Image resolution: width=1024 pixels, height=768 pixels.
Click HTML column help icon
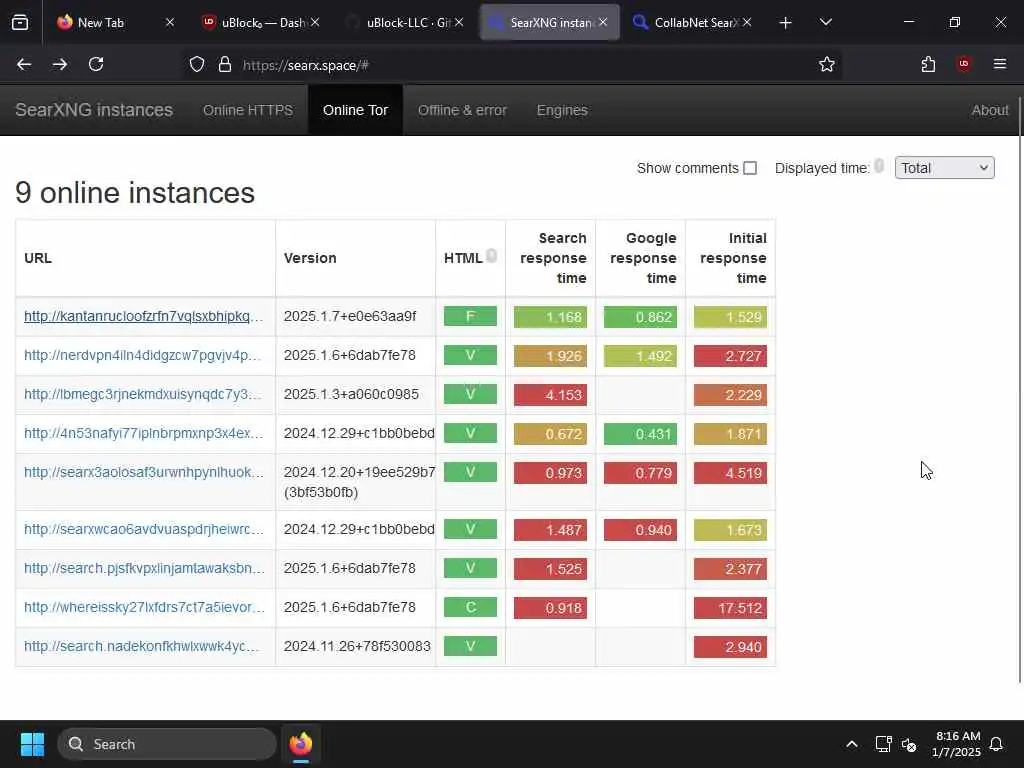pos(492,256)
